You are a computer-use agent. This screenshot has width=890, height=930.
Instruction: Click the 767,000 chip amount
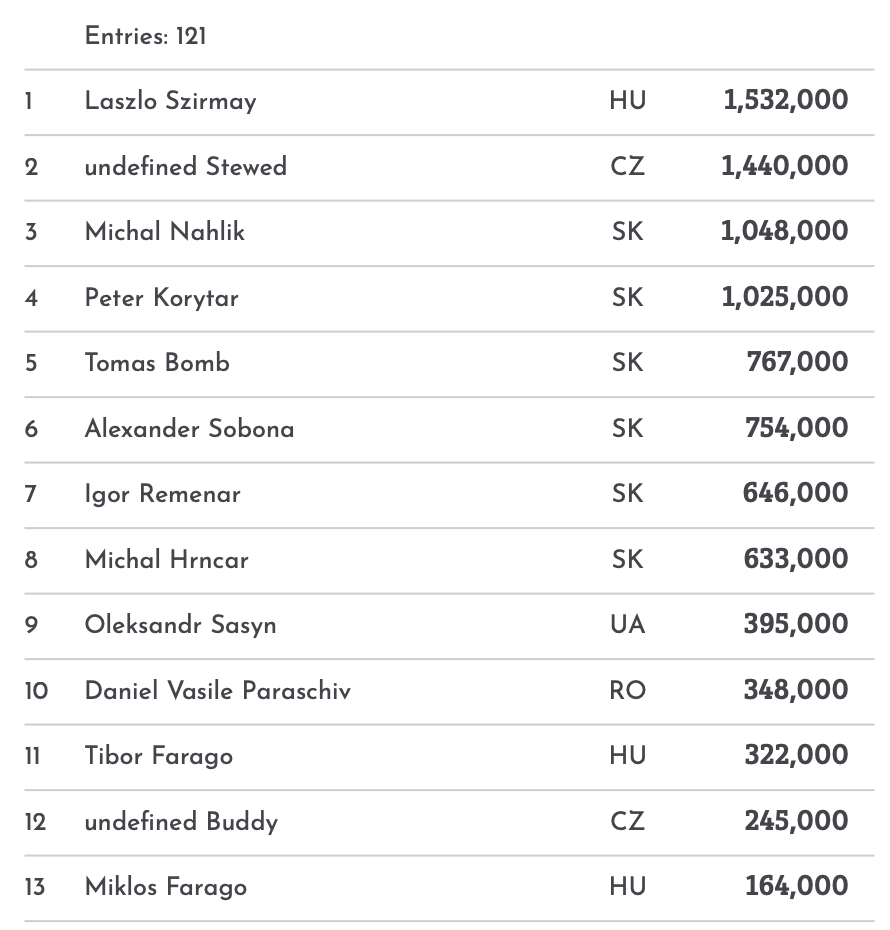pyautogui.click(x=797, y=362)
